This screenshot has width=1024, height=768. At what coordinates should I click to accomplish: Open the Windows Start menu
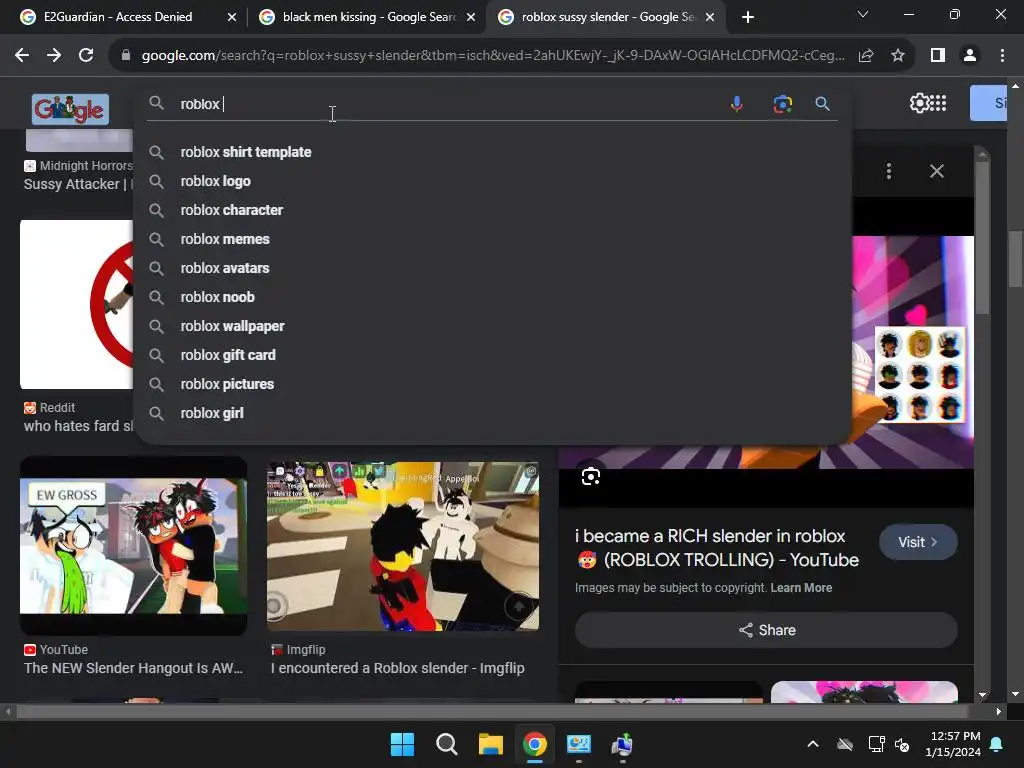pos(402,744)
